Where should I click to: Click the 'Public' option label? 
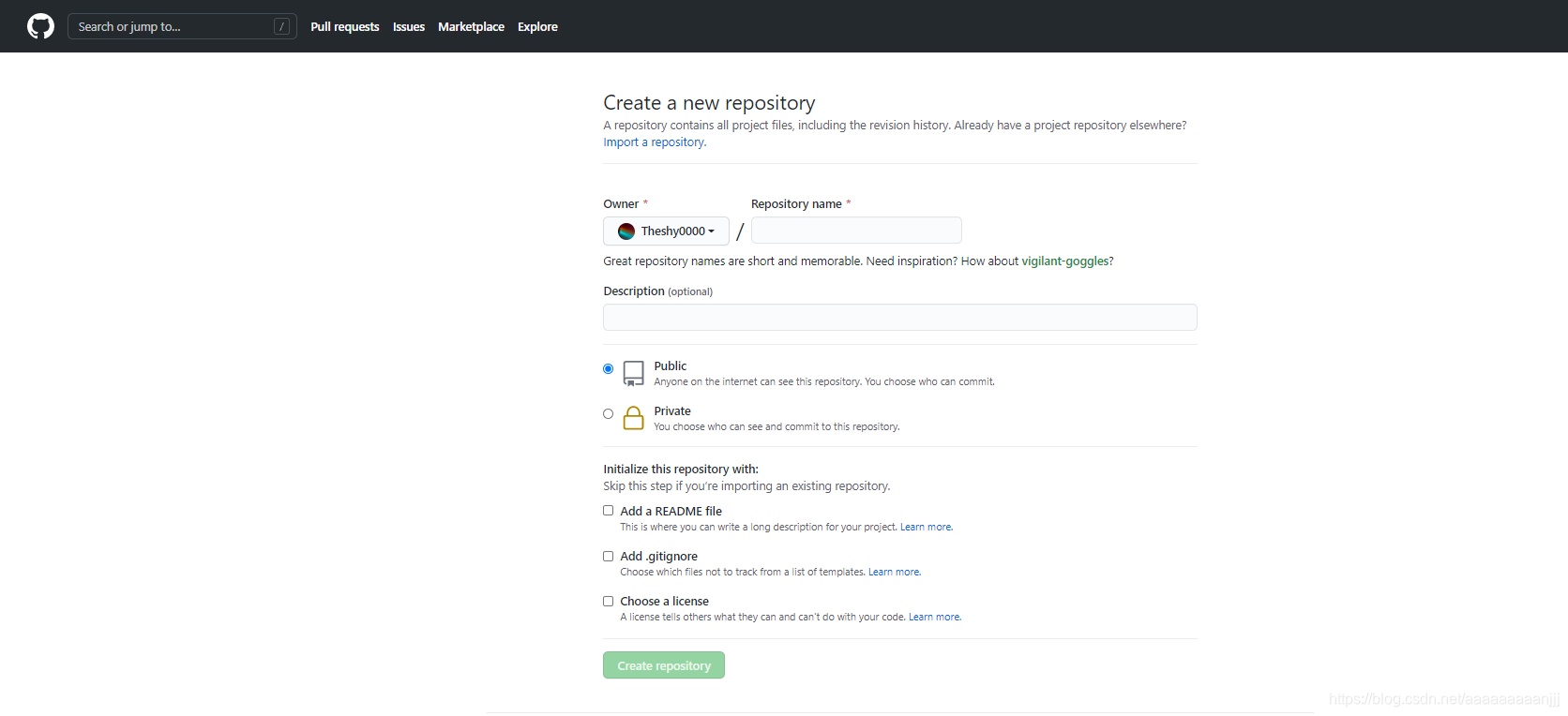[x=671, y=366]
